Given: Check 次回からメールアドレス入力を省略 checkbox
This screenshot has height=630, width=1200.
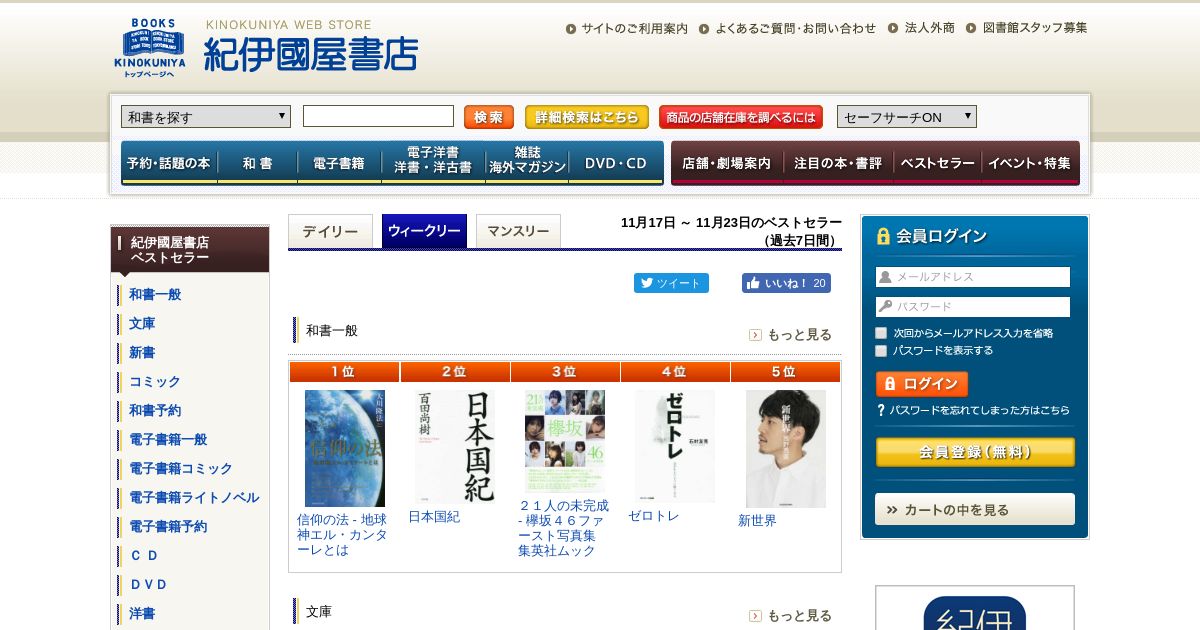Looking at the screenshot, I should click(881, 333).
